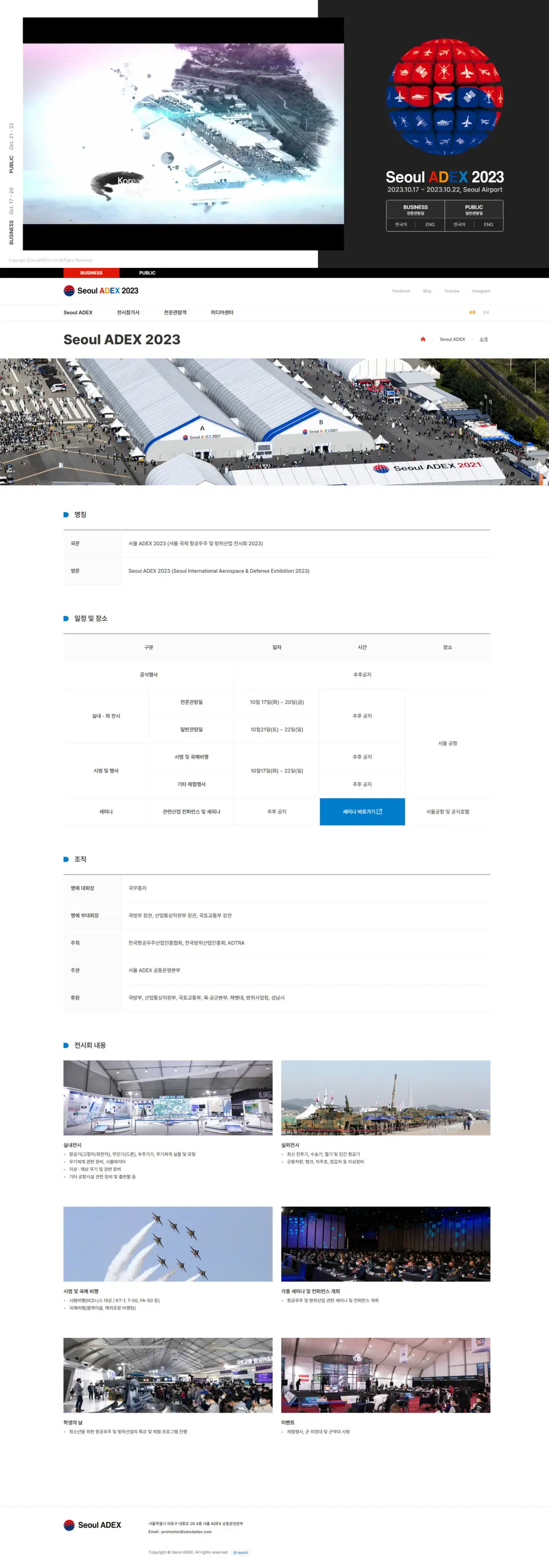
Task: Click the blue bullet icon beside 명칭
Action: [x=66, y=514]
